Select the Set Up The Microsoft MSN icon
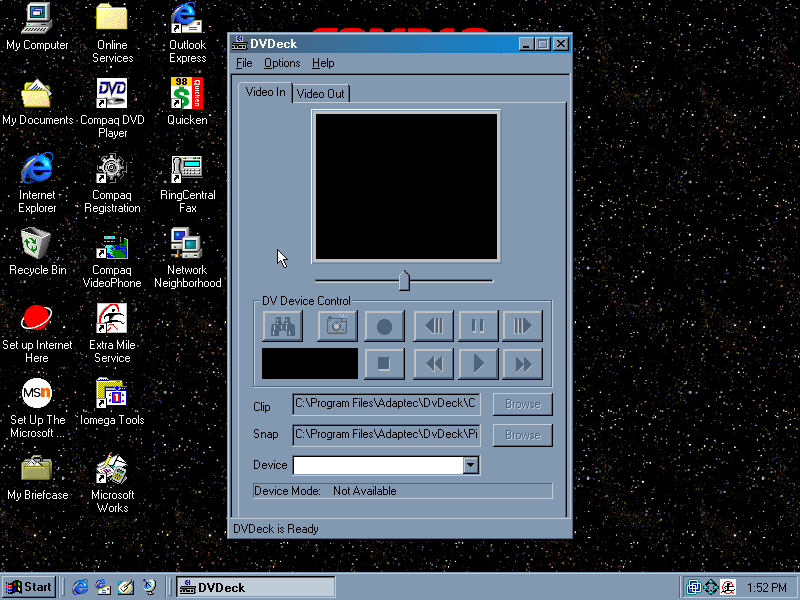 click(x=37, y=408)
